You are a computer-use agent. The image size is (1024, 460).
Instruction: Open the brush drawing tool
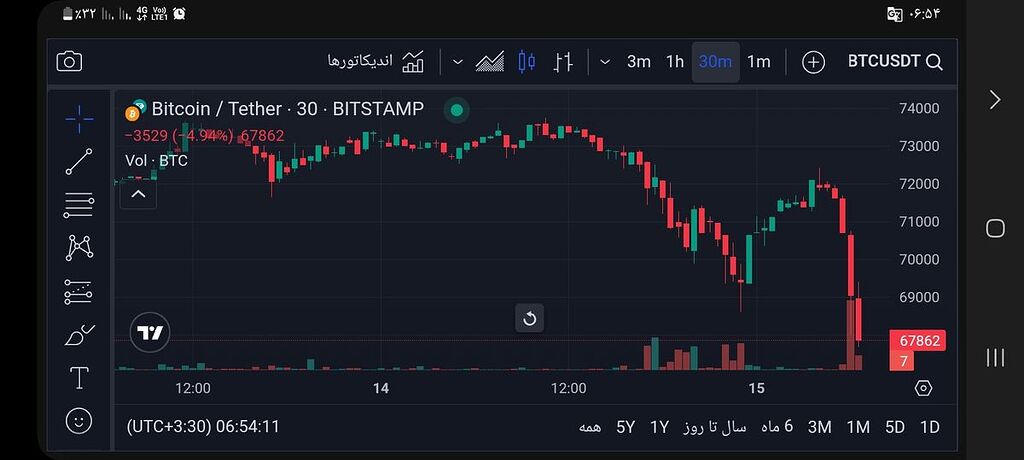79,335
